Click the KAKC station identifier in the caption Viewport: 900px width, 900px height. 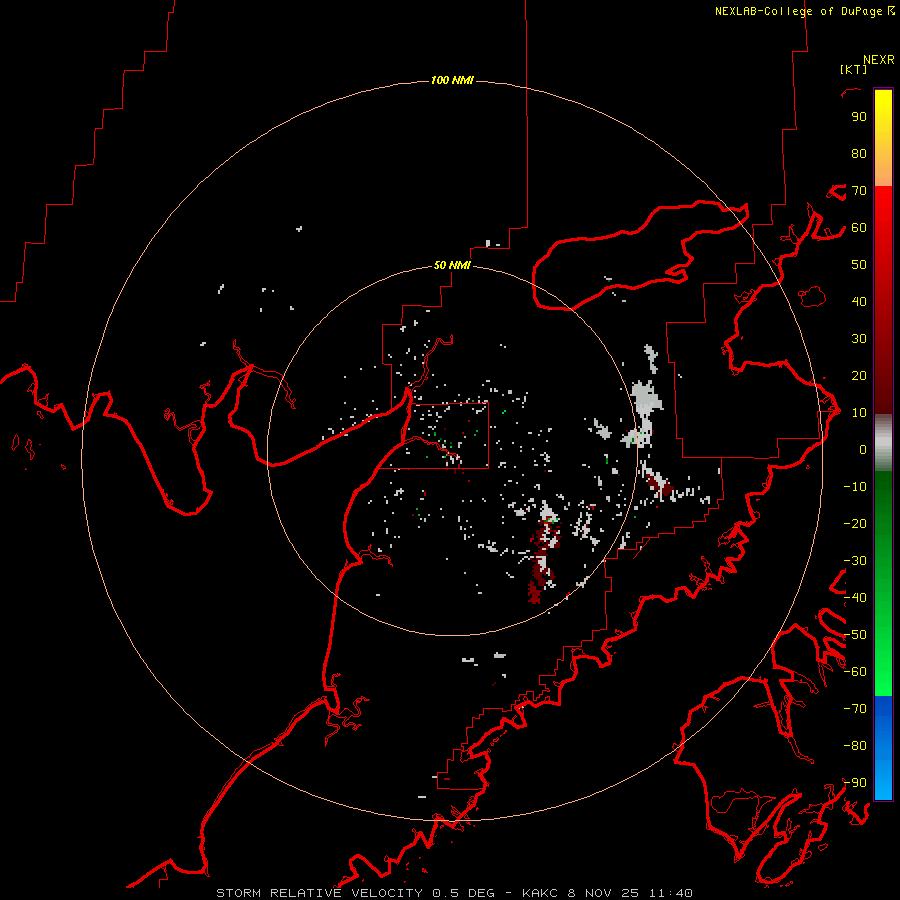click(x=540, y=893)
